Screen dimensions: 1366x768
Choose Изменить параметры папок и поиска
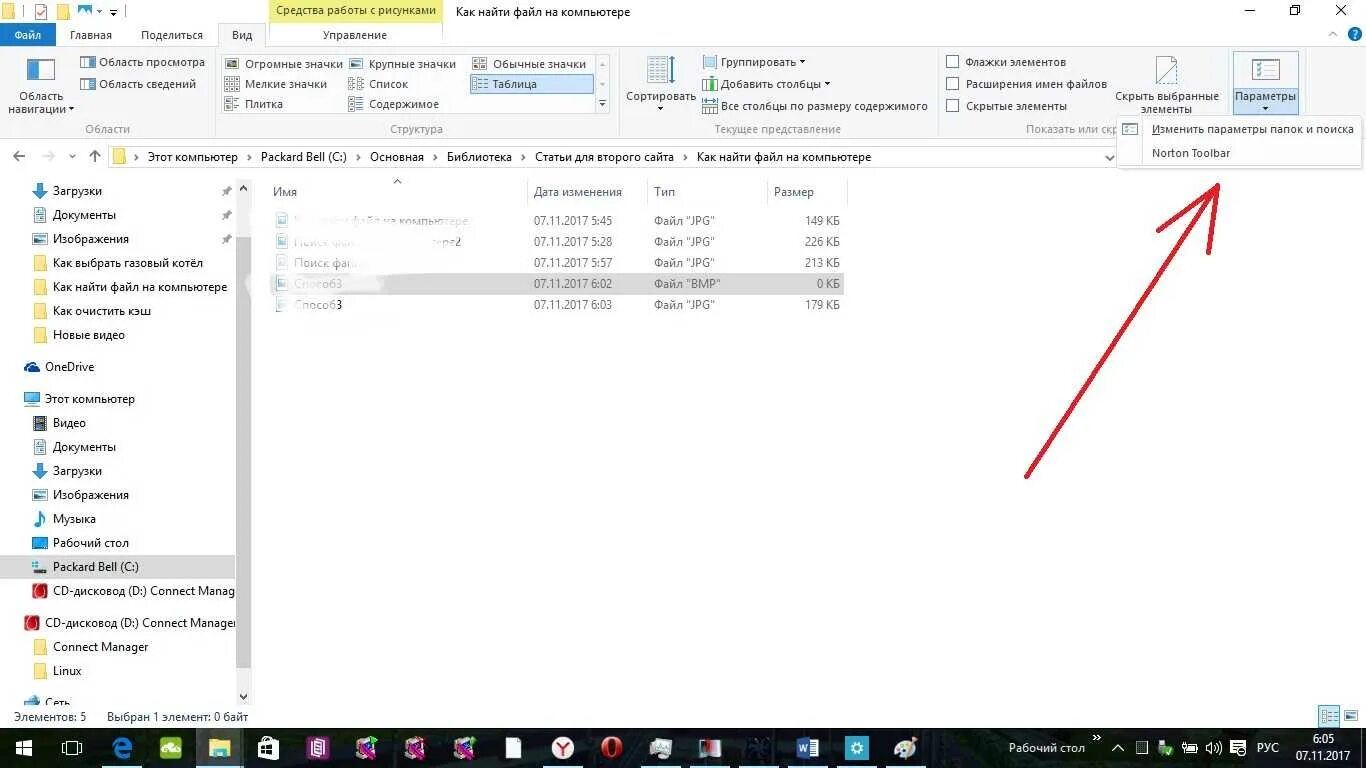[1240, 129]
